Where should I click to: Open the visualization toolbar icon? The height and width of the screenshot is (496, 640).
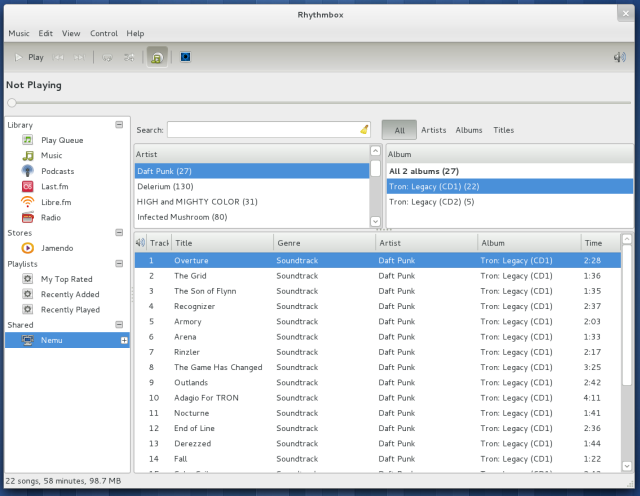point(185,57)
